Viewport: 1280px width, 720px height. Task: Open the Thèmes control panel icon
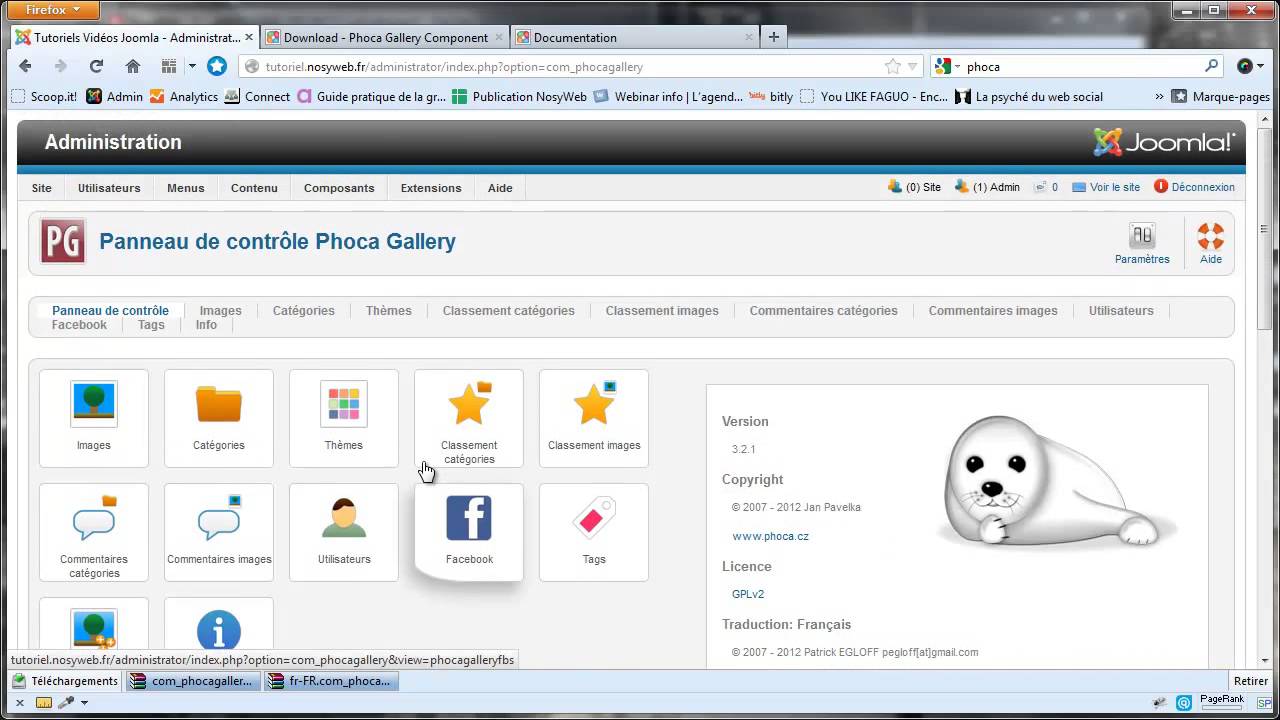[344, 418]
